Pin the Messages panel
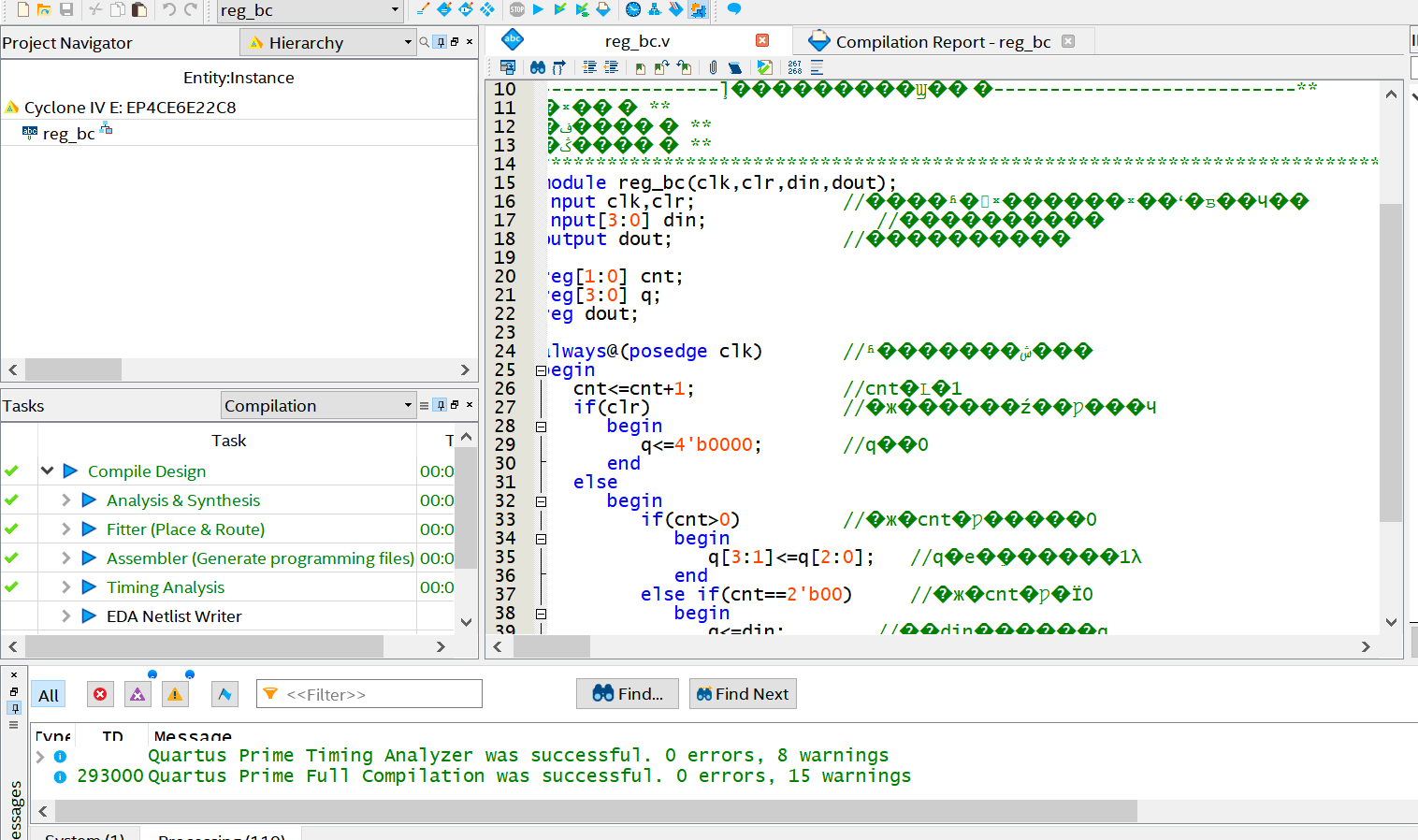1418x840 pixels. tap(13, 708)
